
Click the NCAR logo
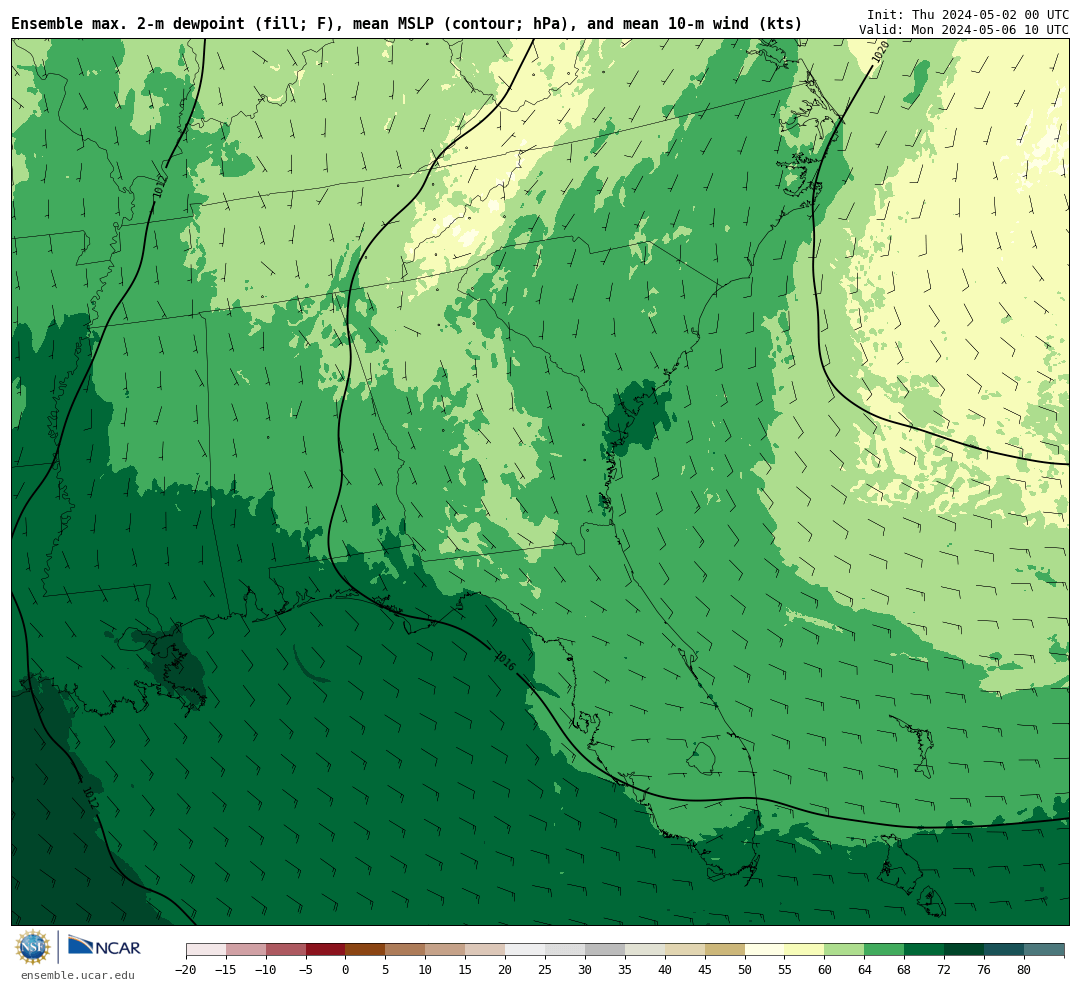(x=104, y=947)
